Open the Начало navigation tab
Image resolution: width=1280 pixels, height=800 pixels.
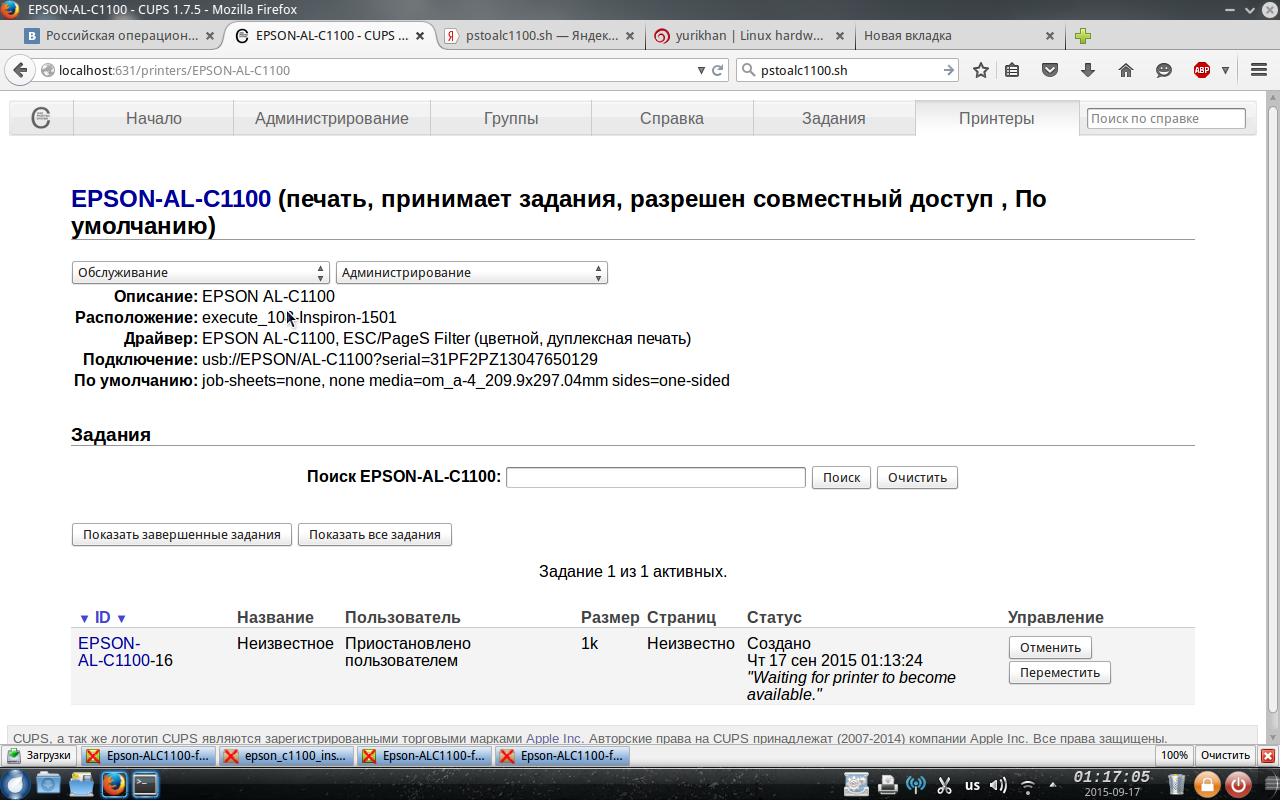[154, 118]
